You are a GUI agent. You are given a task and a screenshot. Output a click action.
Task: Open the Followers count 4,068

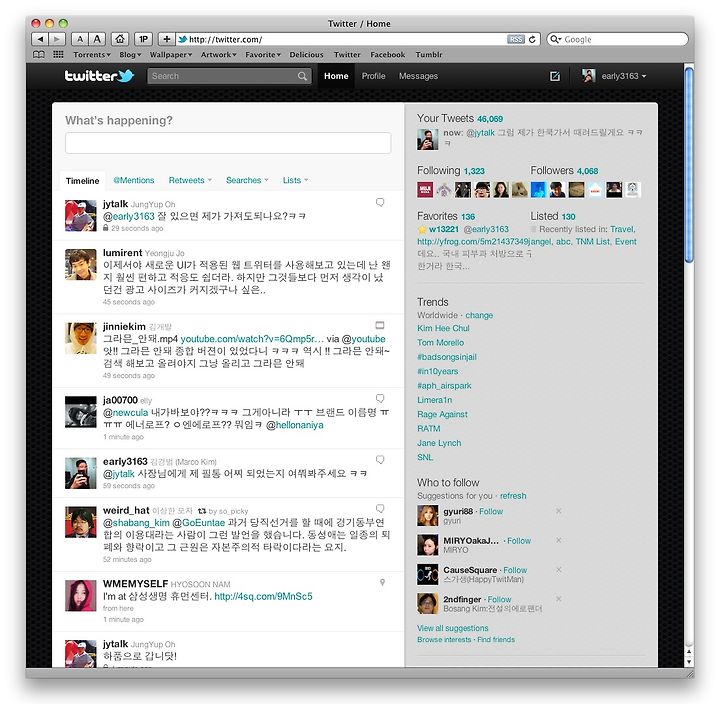tap(587, 171)
